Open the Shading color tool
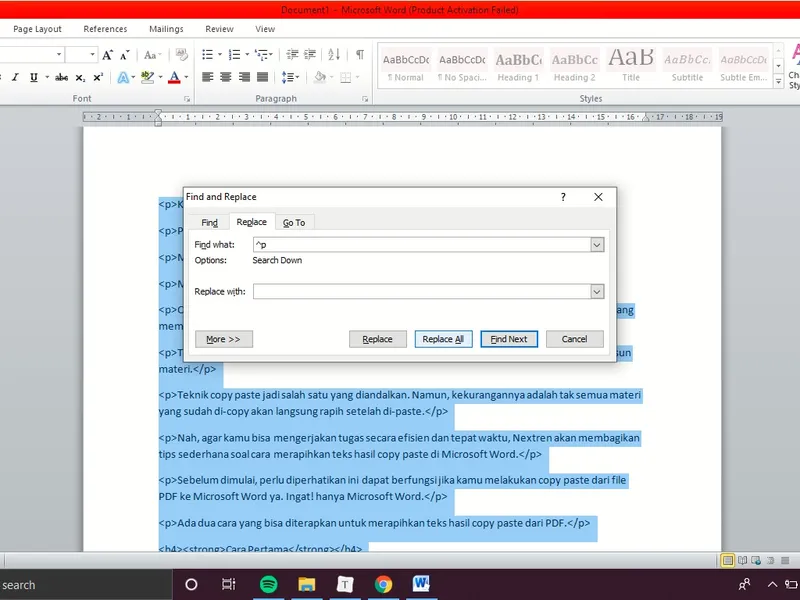This screenshot has width=800, height=600. click(x=319, y=77)
